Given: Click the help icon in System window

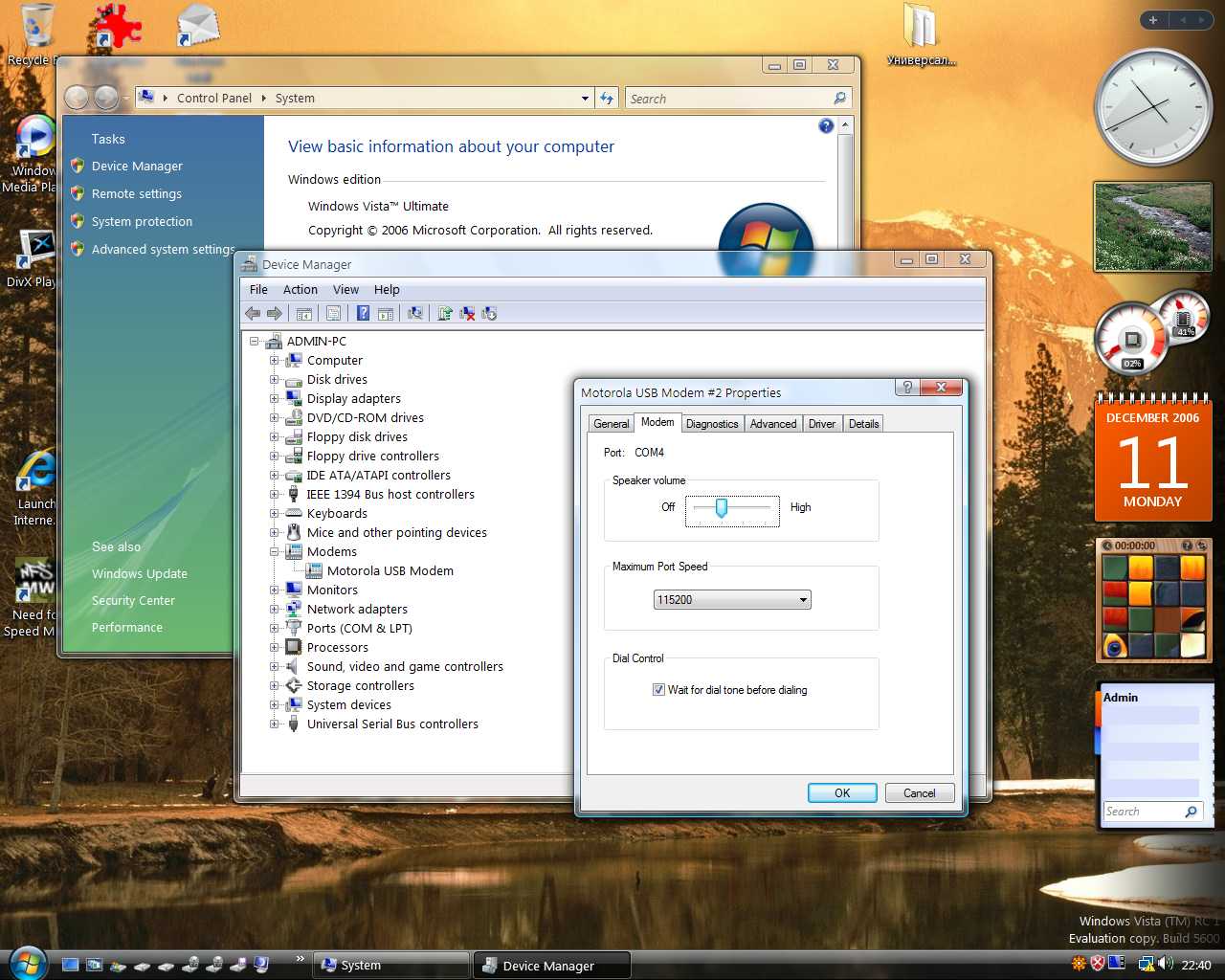Looking at the screenshot, I should 826,125.
